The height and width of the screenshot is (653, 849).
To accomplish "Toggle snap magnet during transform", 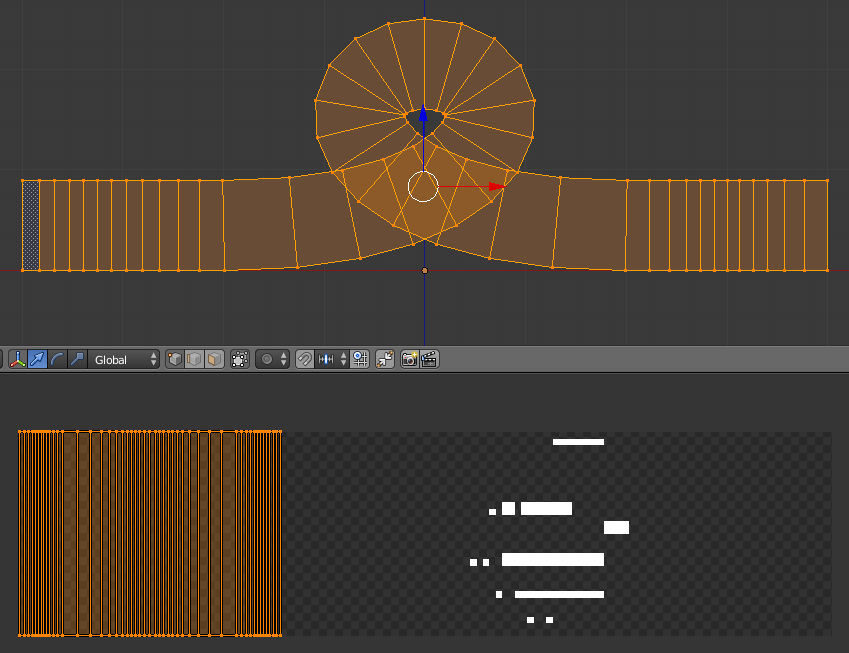I will tap(305, 360).
